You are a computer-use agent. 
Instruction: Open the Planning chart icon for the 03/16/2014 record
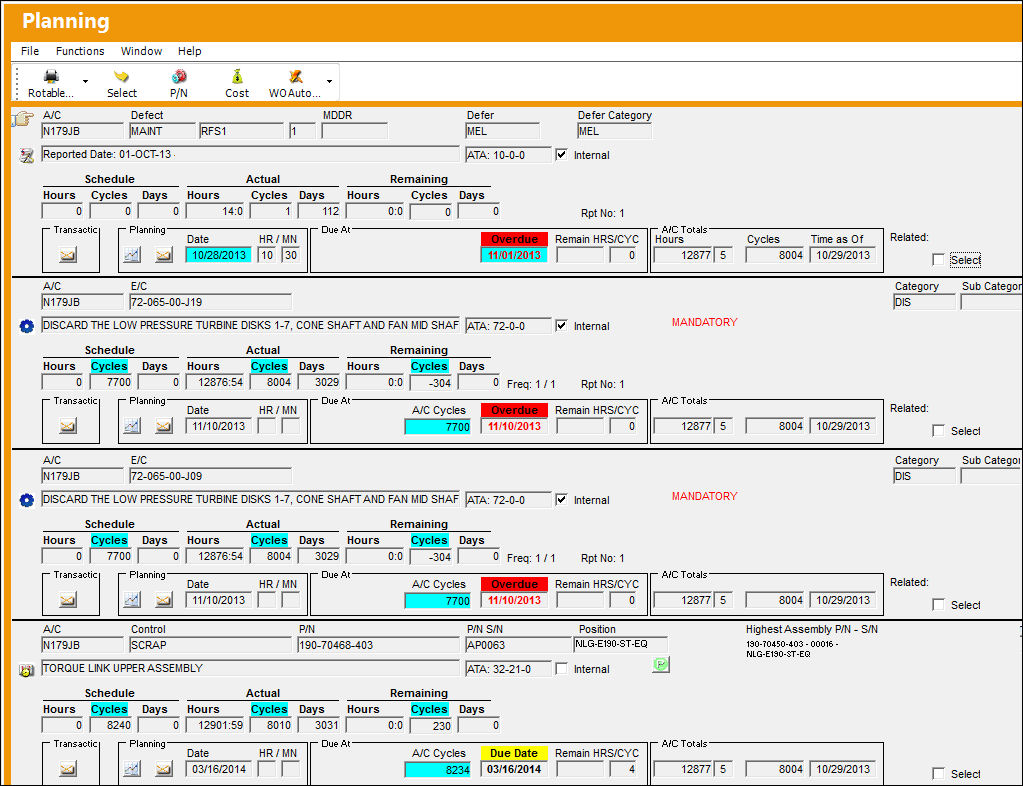[x=132, y=769]
